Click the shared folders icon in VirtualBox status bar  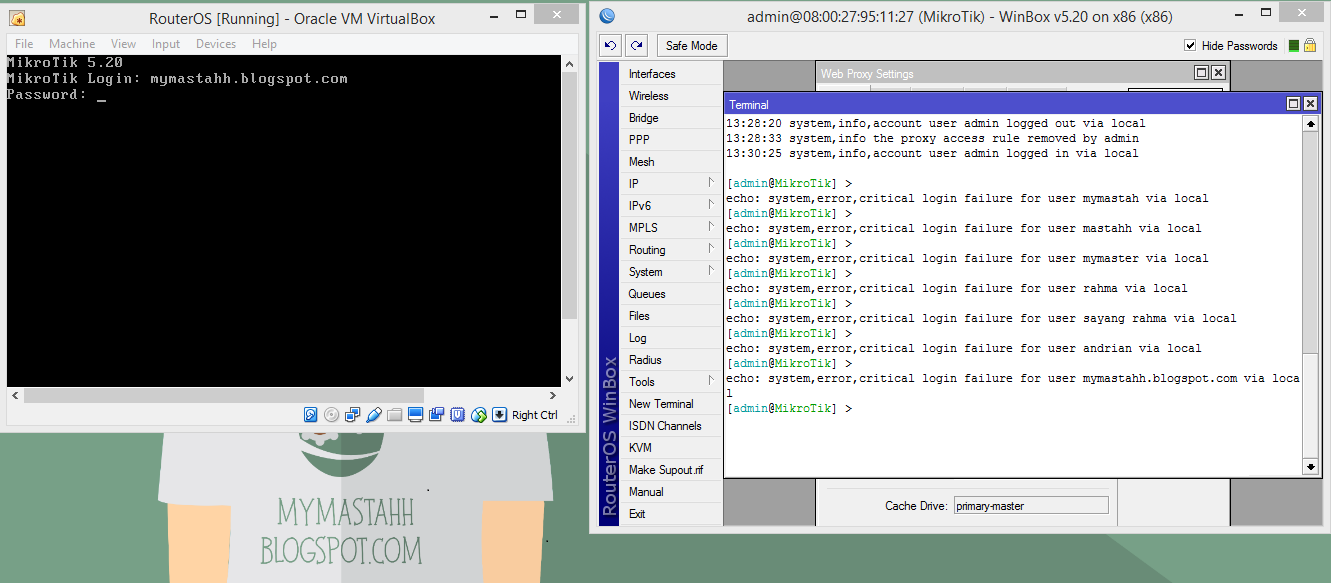394,414
